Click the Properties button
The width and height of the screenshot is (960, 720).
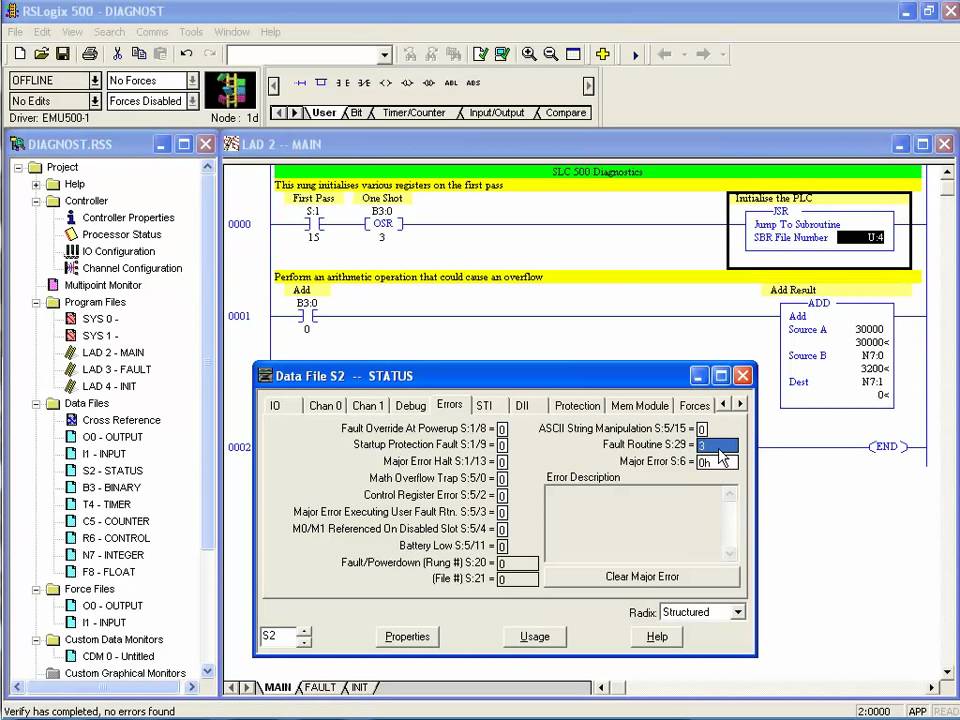[407, 636]
